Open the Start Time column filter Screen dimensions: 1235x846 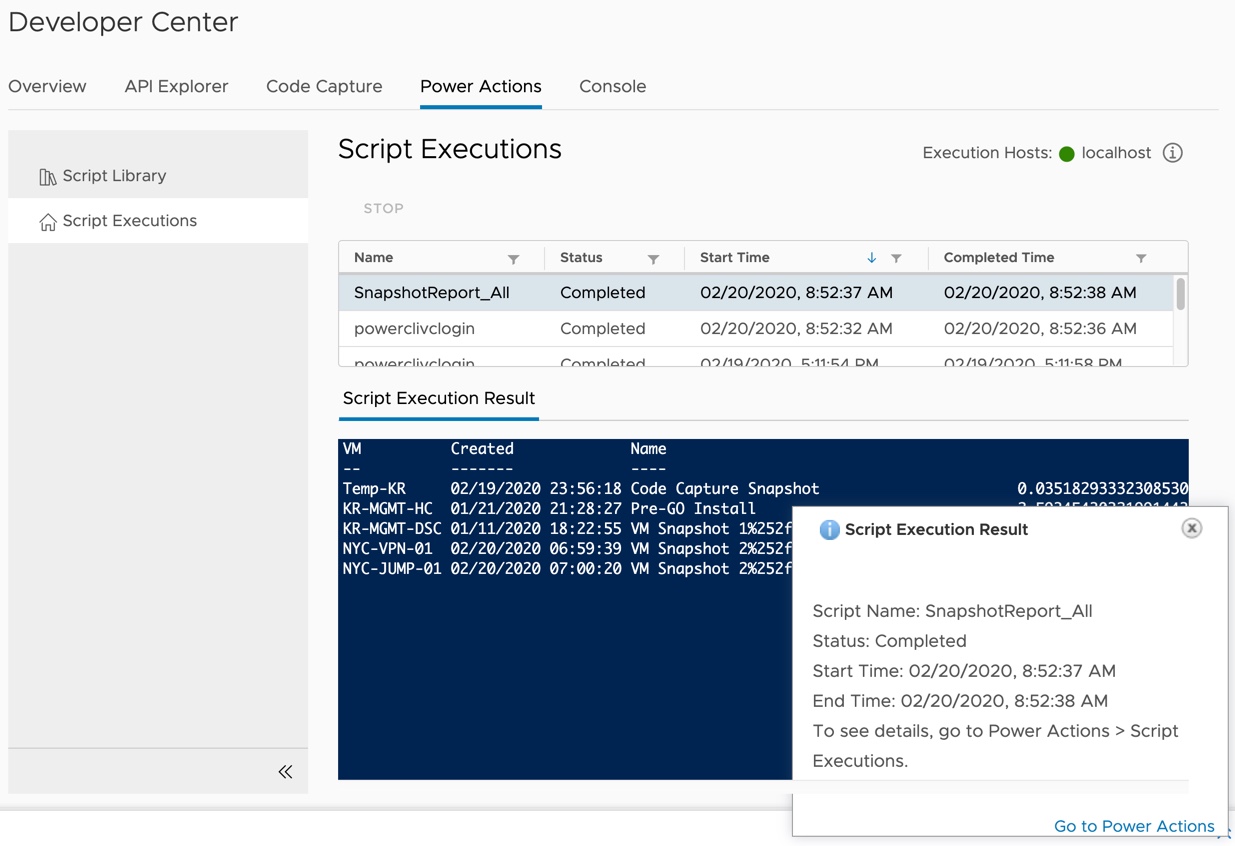click(x=896, y=259)
